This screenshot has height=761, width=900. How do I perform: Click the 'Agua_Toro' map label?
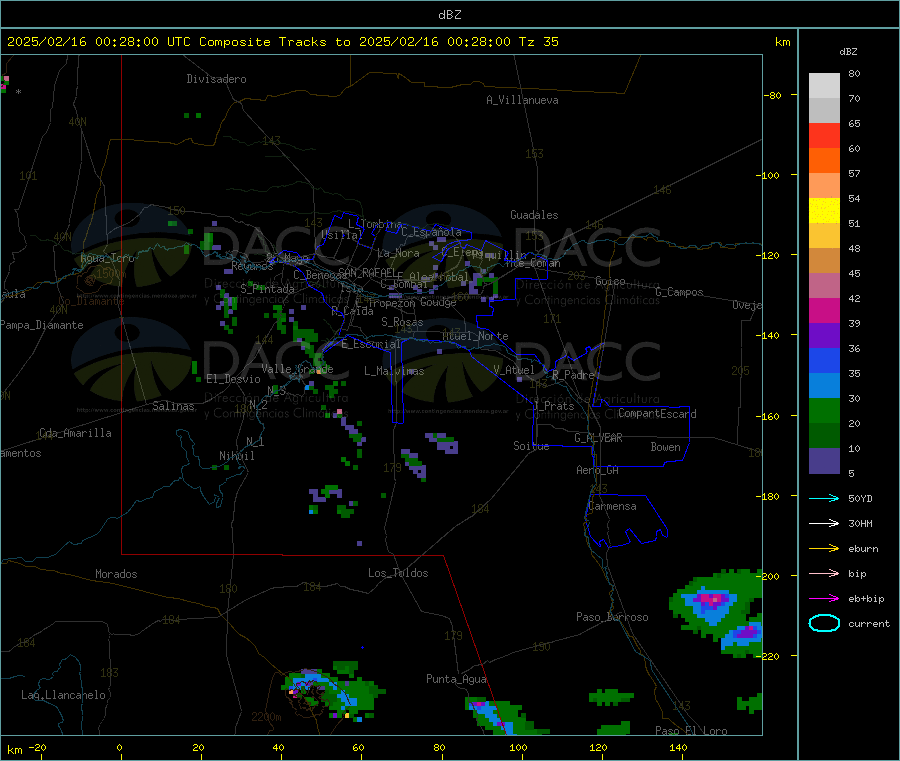(x=107, y=258)
